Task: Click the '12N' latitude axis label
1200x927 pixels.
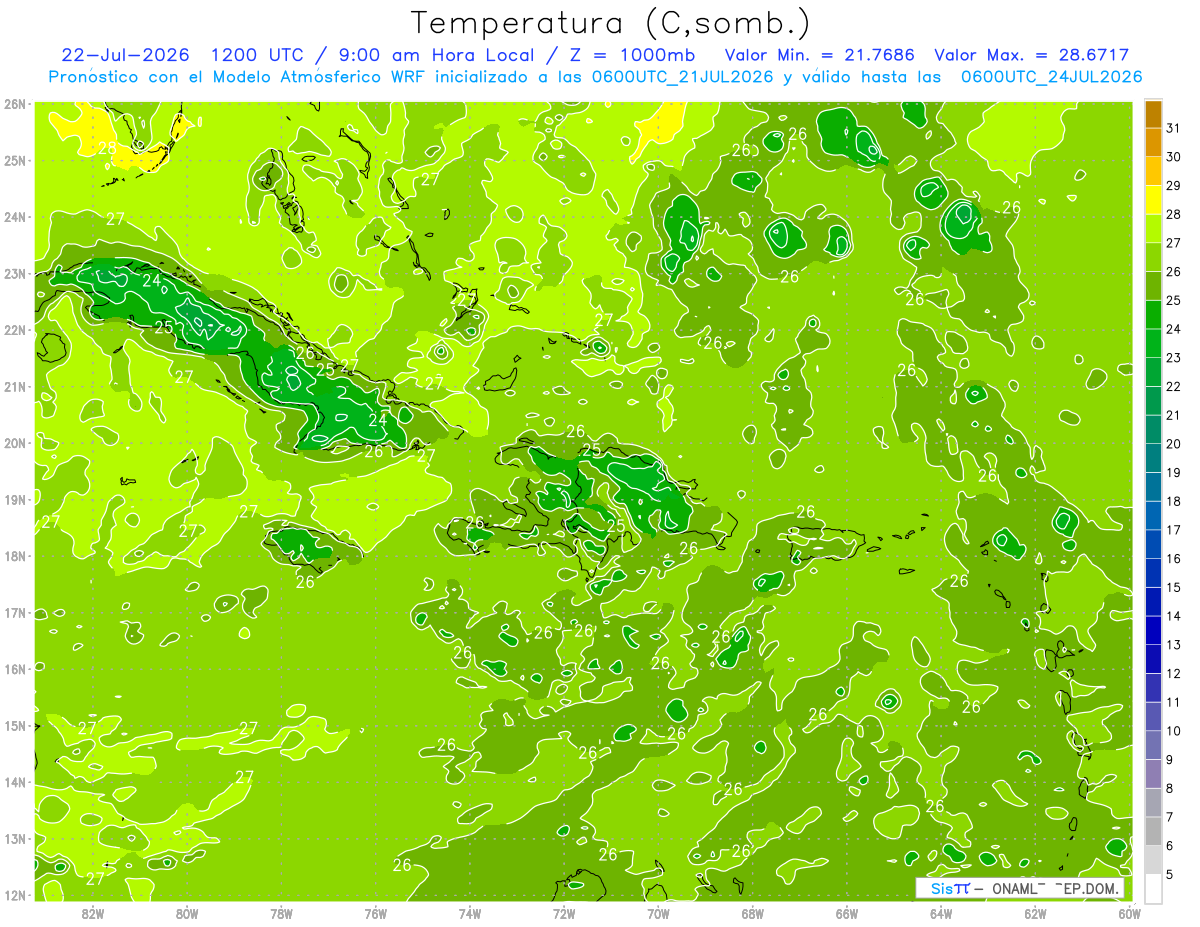Action: (14, 894)
